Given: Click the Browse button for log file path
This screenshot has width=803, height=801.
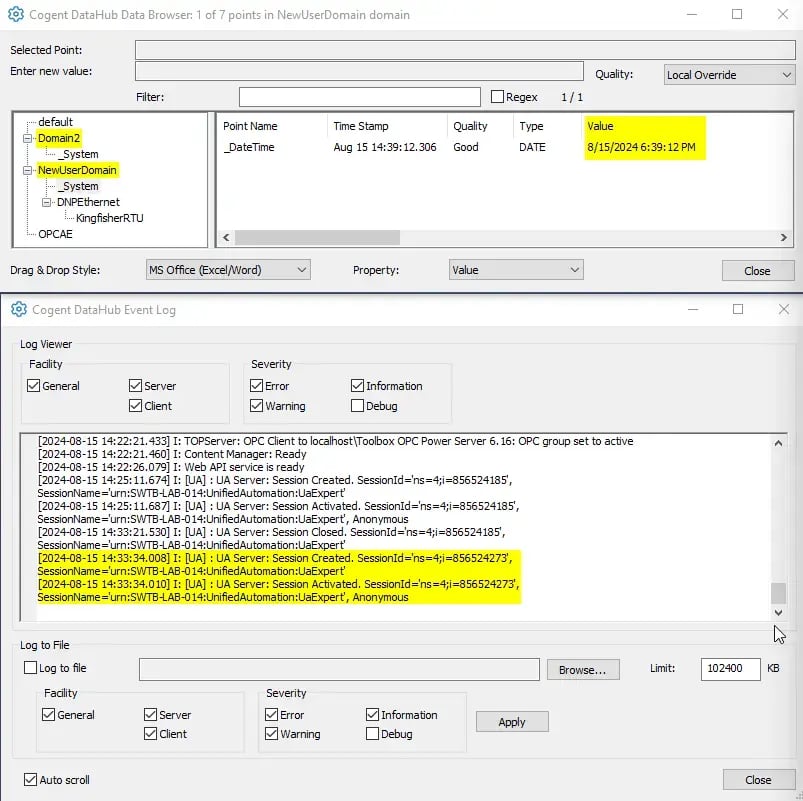Looking at the screenshot, I should 582,668.
